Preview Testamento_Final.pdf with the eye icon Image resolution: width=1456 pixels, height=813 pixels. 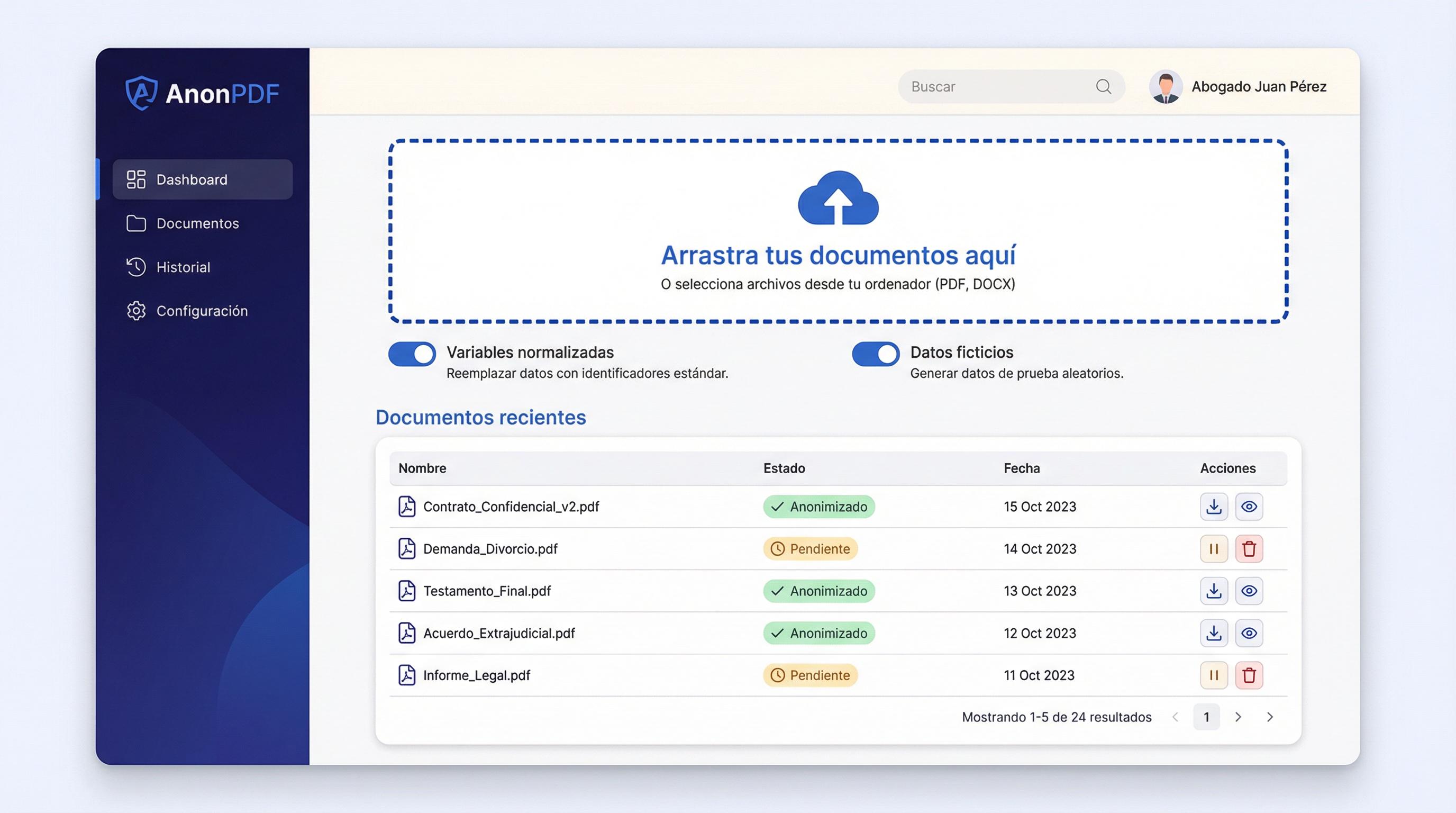(1249, 591)
